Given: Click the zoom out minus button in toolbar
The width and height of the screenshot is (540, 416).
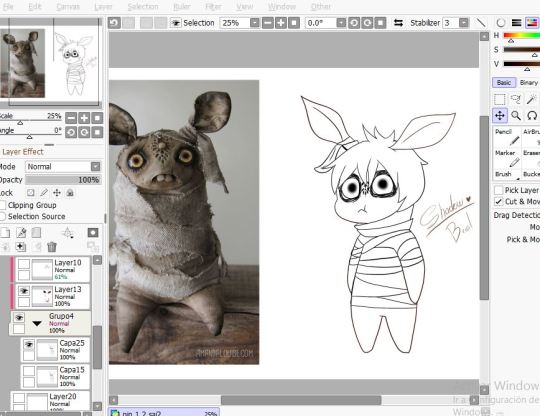Looking at the screenshot, I should point(268,23).
